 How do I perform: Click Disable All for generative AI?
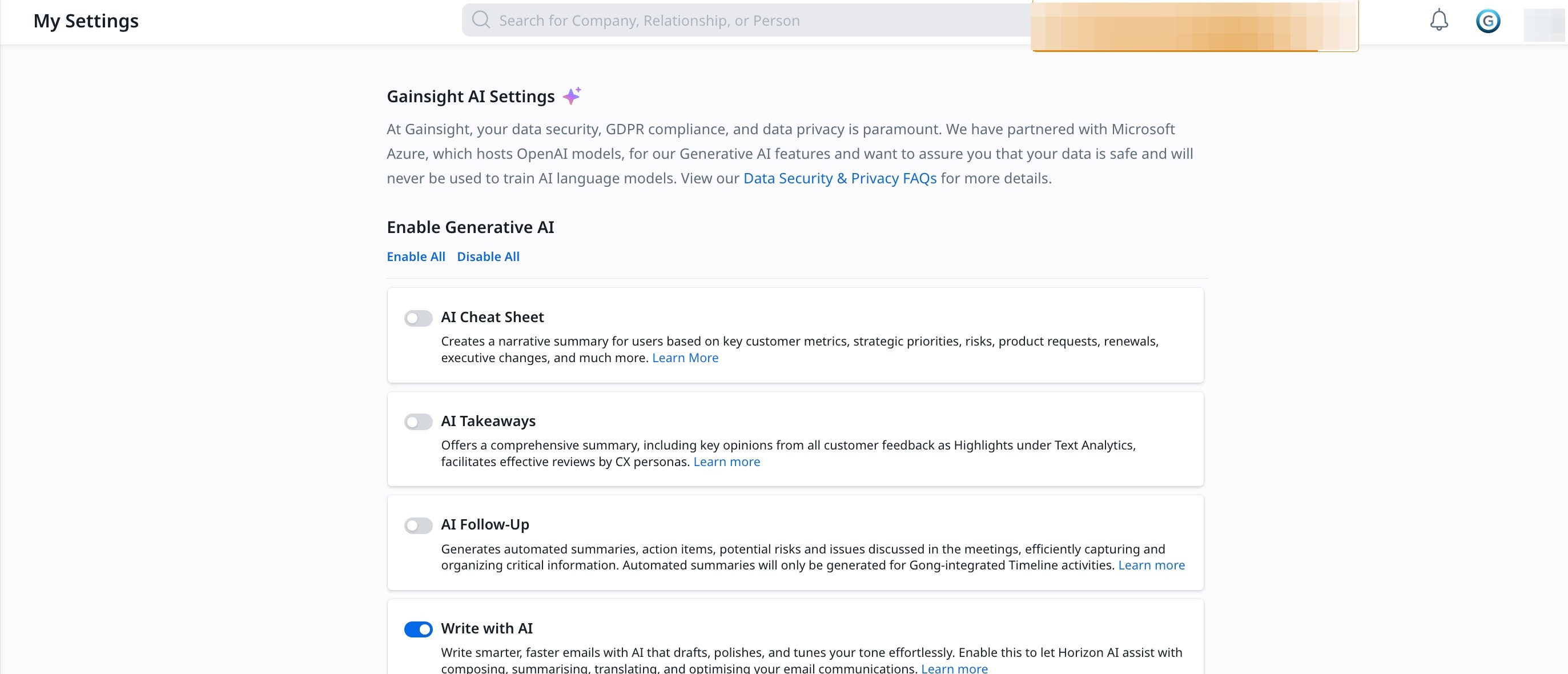point(488,256)
